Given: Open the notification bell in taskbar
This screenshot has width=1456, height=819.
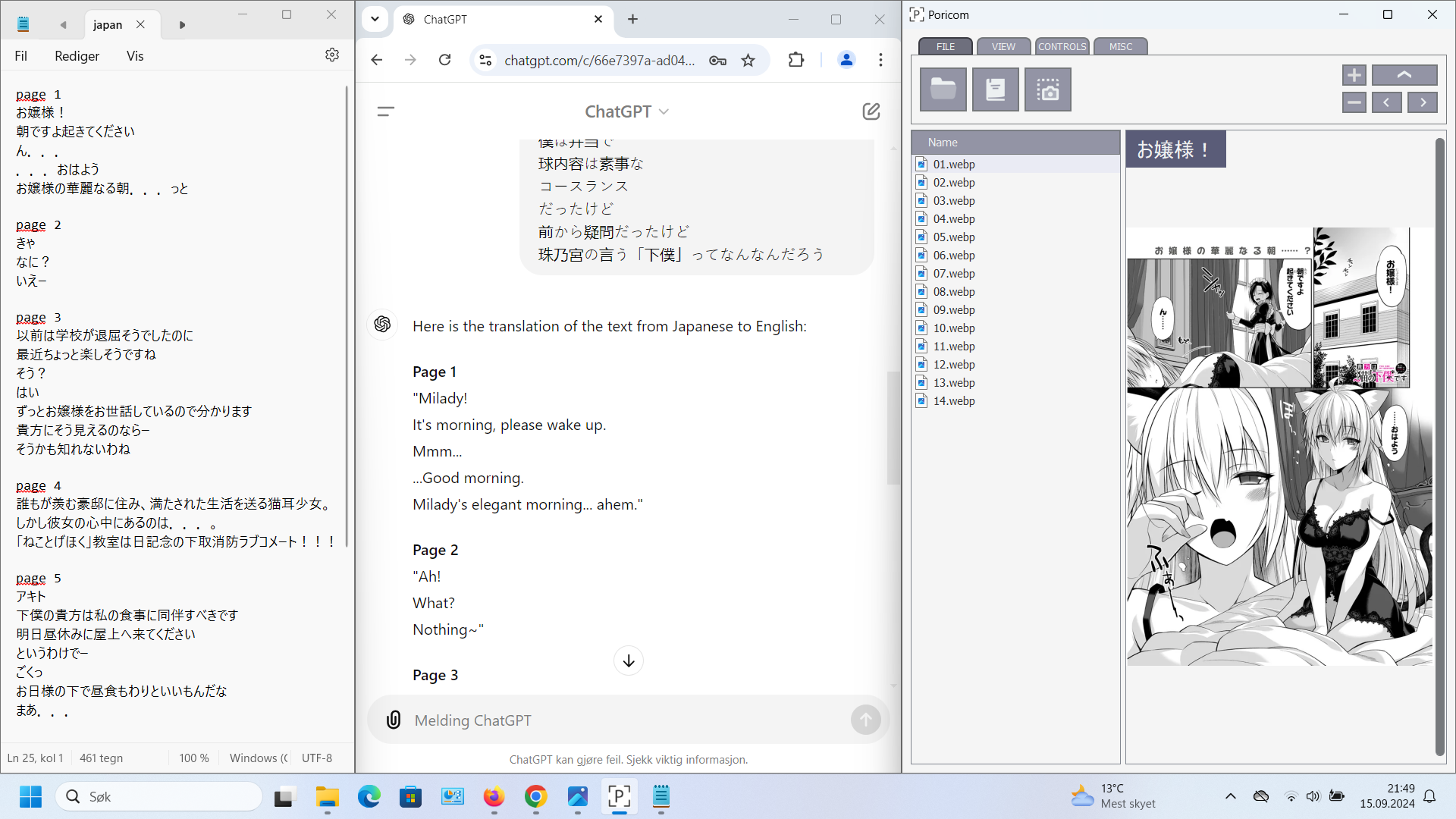Looking at the screenshot, I should pyautogui.click(x=1430, y=795).
